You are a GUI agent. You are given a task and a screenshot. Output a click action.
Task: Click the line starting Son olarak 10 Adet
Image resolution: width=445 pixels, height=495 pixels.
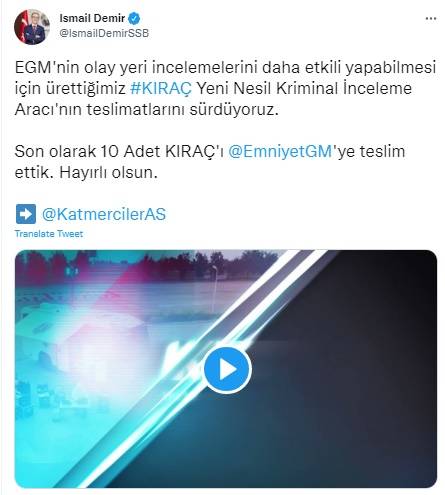point(210,151)
